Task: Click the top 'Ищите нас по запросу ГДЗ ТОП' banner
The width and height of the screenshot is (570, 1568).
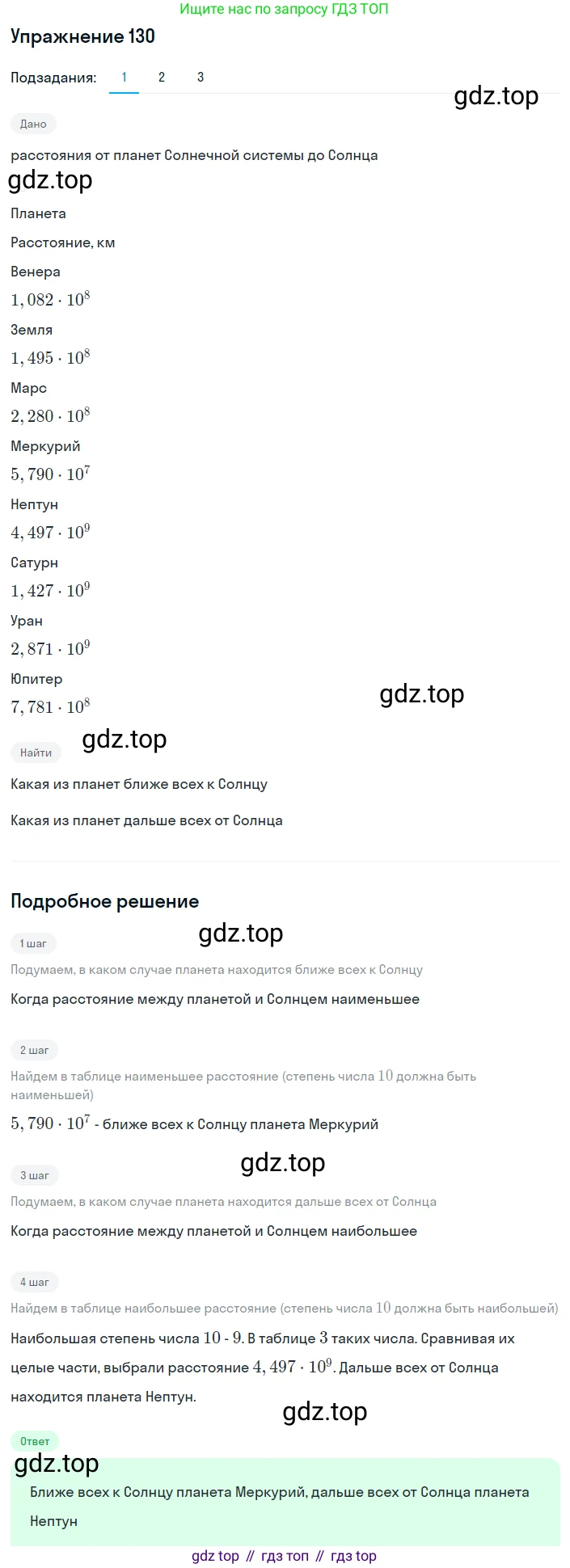Action: click(x=284, y=9)
